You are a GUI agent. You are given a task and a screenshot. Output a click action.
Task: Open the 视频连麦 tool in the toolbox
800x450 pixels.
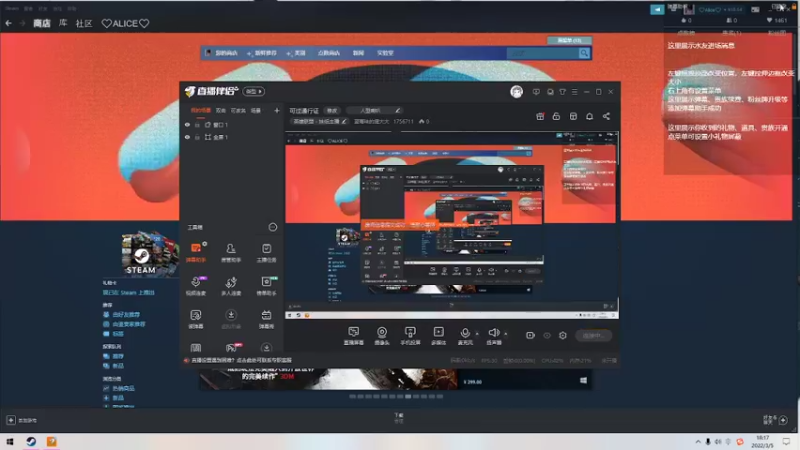pos(196,286)
